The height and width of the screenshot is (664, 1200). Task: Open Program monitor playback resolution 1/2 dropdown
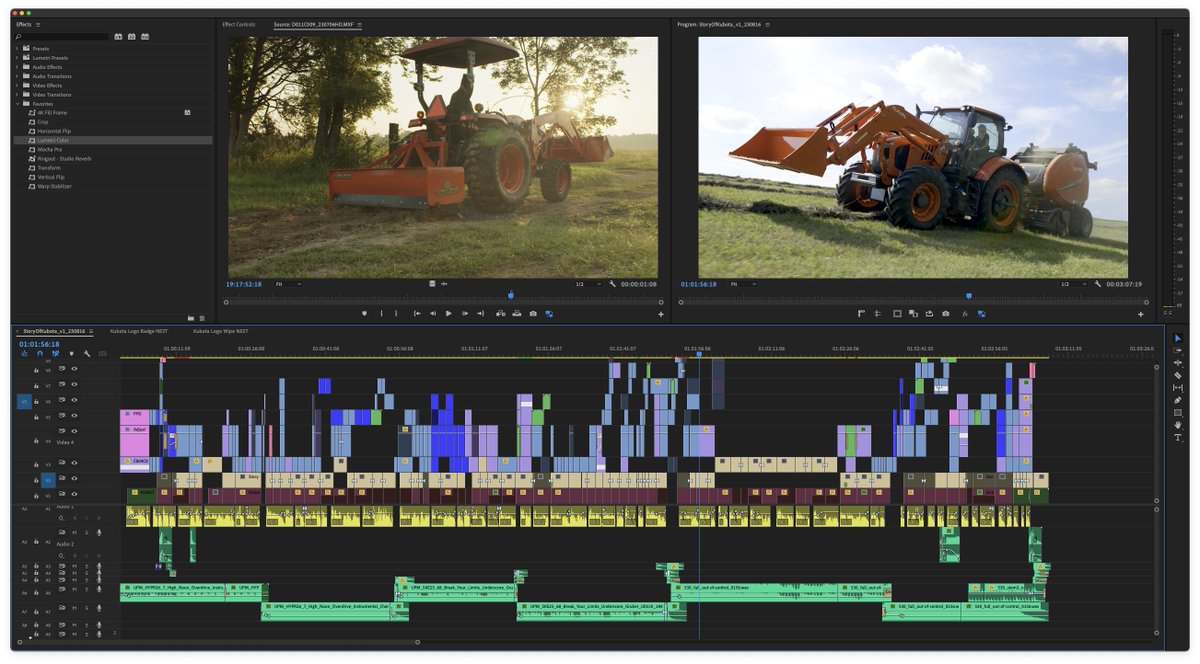[1075, 284]
